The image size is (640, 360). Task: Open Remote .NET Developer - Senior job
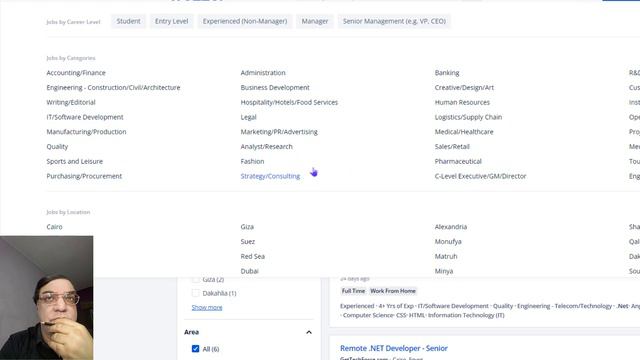[394, 348]
